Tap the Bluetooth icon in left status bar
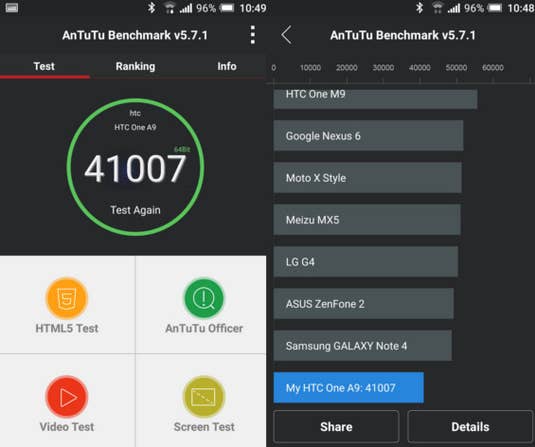Image resolution: width=535 pixels, height=447 pixels. tap(151, 8)
